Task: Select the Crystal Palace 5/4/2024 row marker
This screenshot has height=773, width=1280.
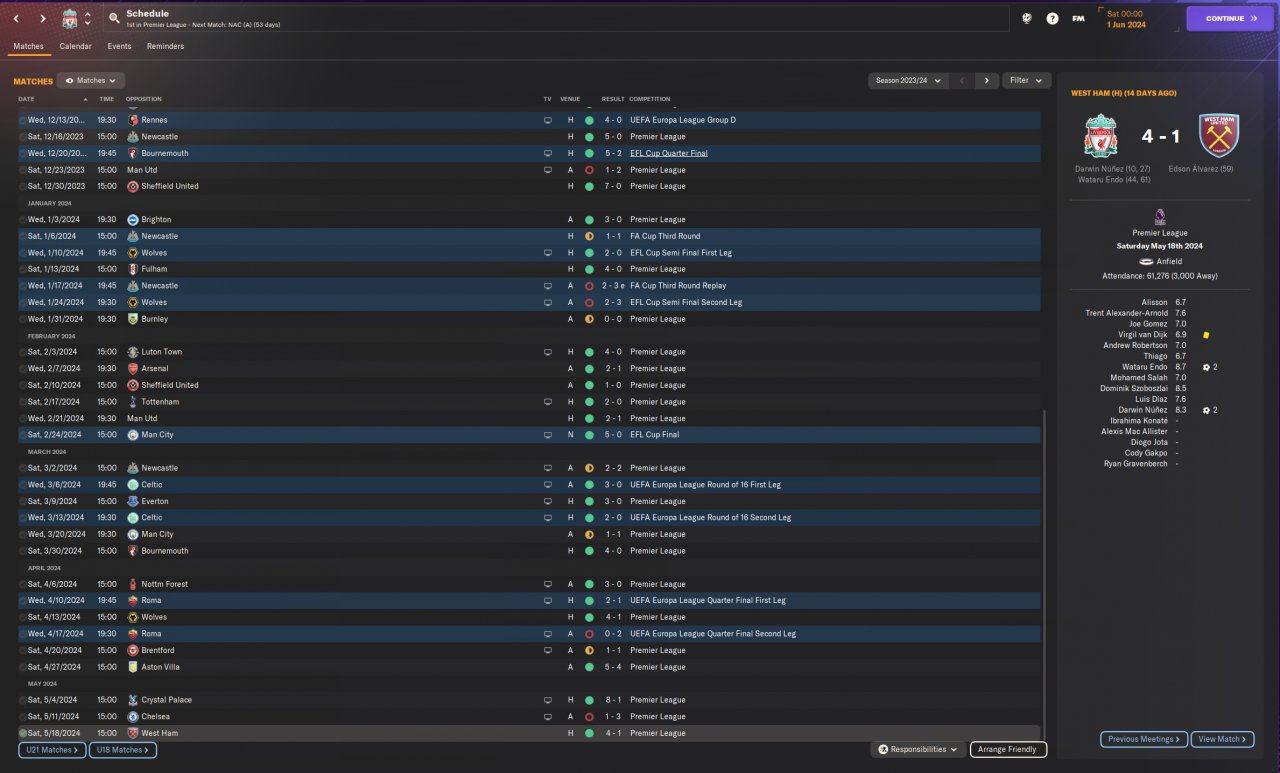Action: point(23,700)
